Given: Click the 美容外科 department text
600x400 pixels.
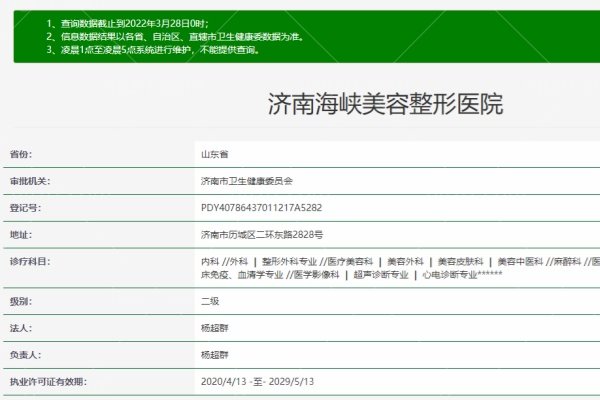Looking at the screenshot, I should click(405, 261).
